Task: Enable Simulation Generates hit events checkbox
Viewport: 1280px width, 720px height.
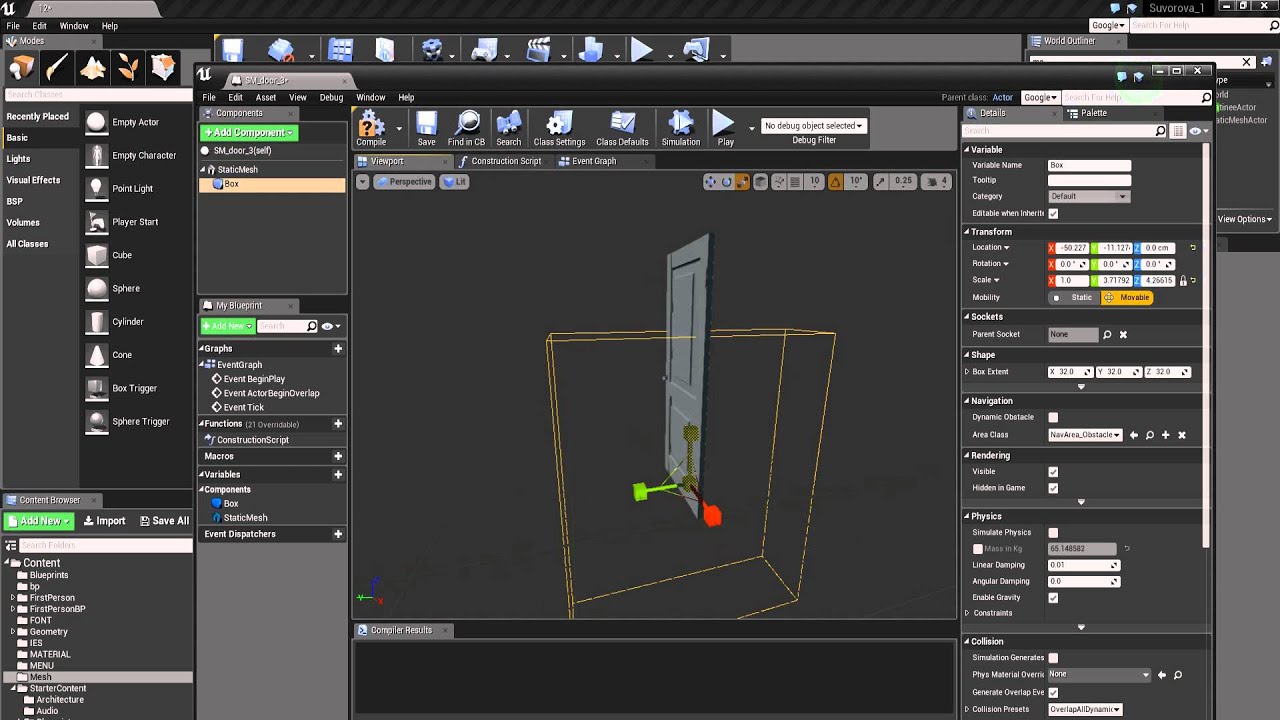Action: [x=1053, y=658]
